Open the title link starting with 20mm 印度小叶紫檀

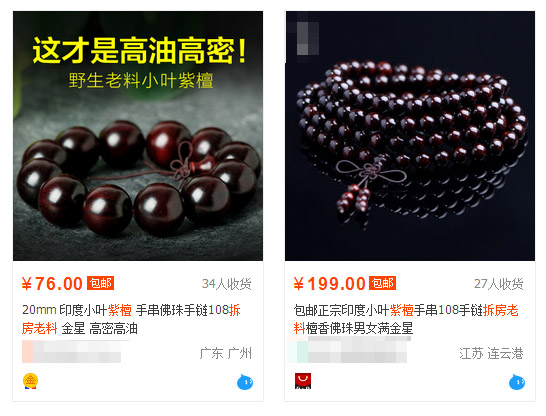131,319
